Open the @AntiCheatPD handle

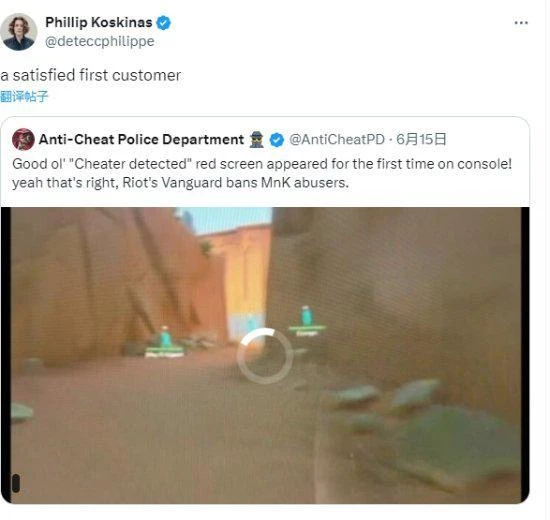point(337,140)
